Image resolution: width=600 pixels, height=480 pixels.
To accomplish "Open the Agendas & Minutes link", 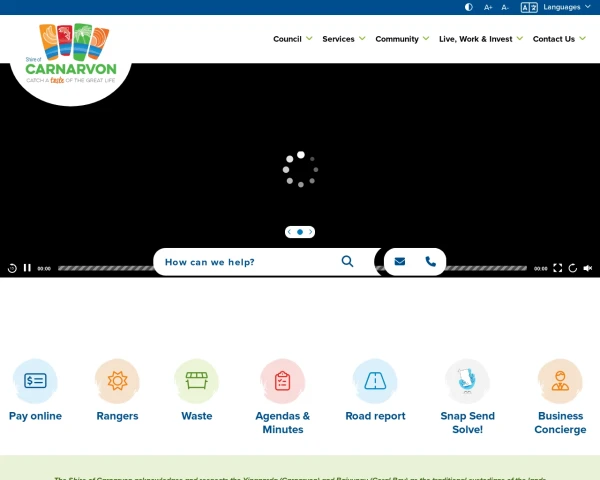I will pyautogui.click(x=283, y=423).
